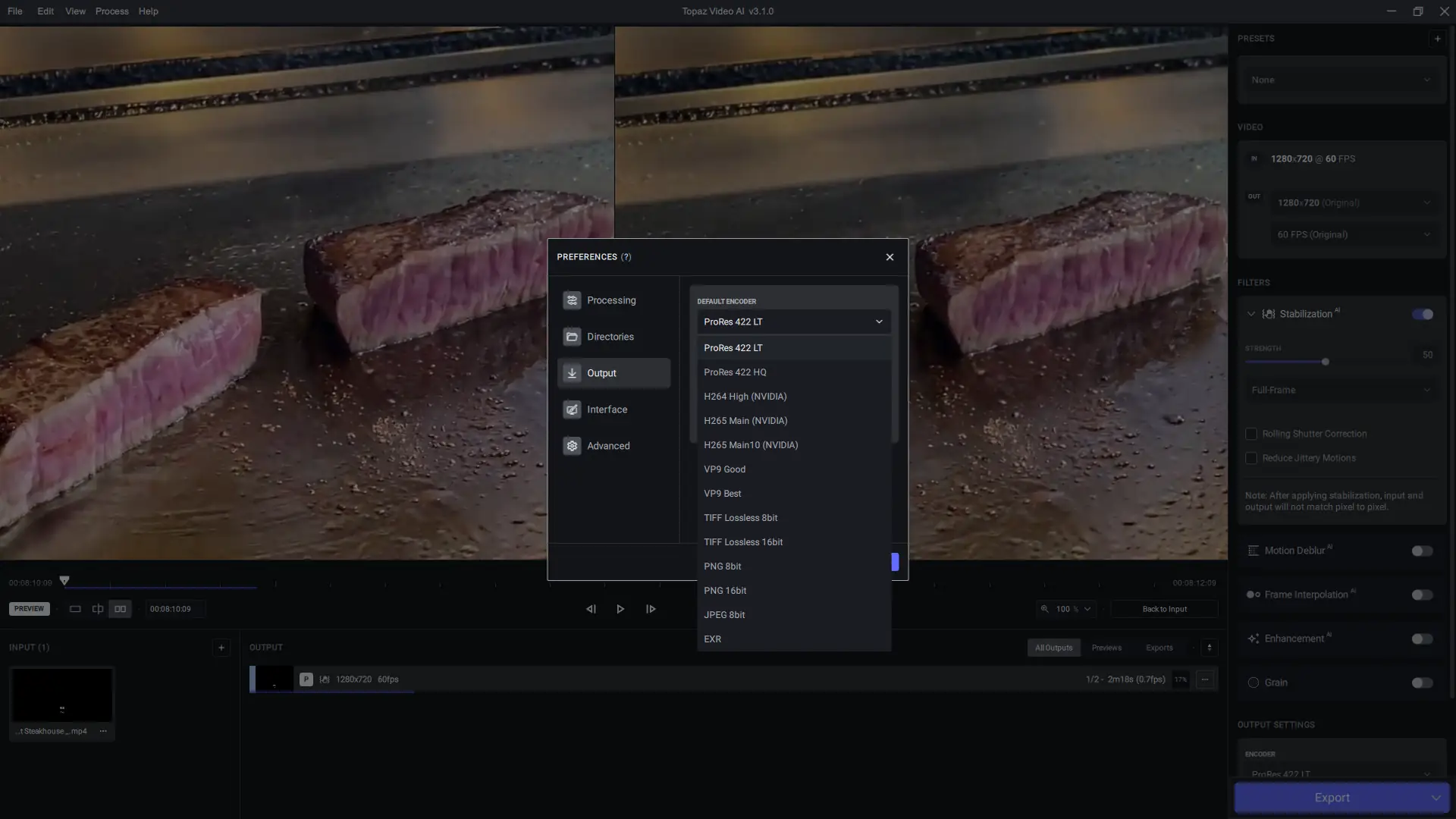Screen dimensions: 1456x819
Task: Step back one frame
Action: [x=591, y=609]
